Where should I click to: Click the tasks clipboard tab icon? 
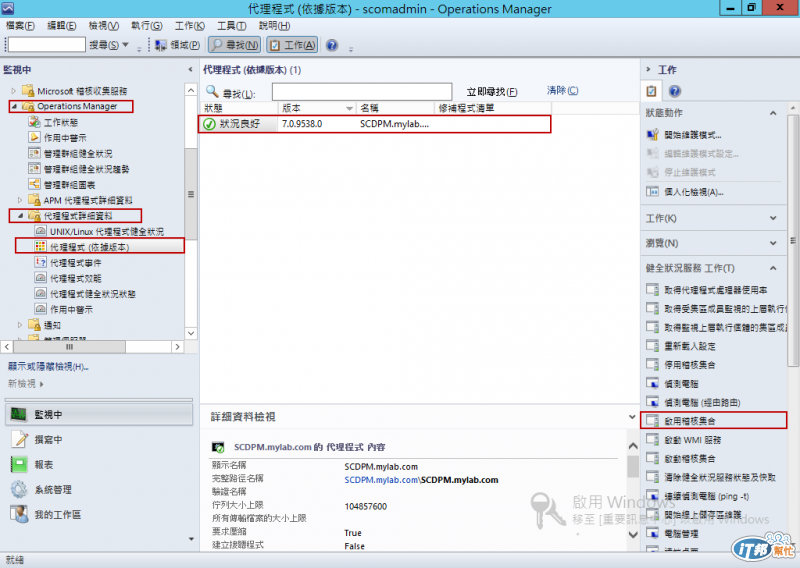(x=651, y=91)
